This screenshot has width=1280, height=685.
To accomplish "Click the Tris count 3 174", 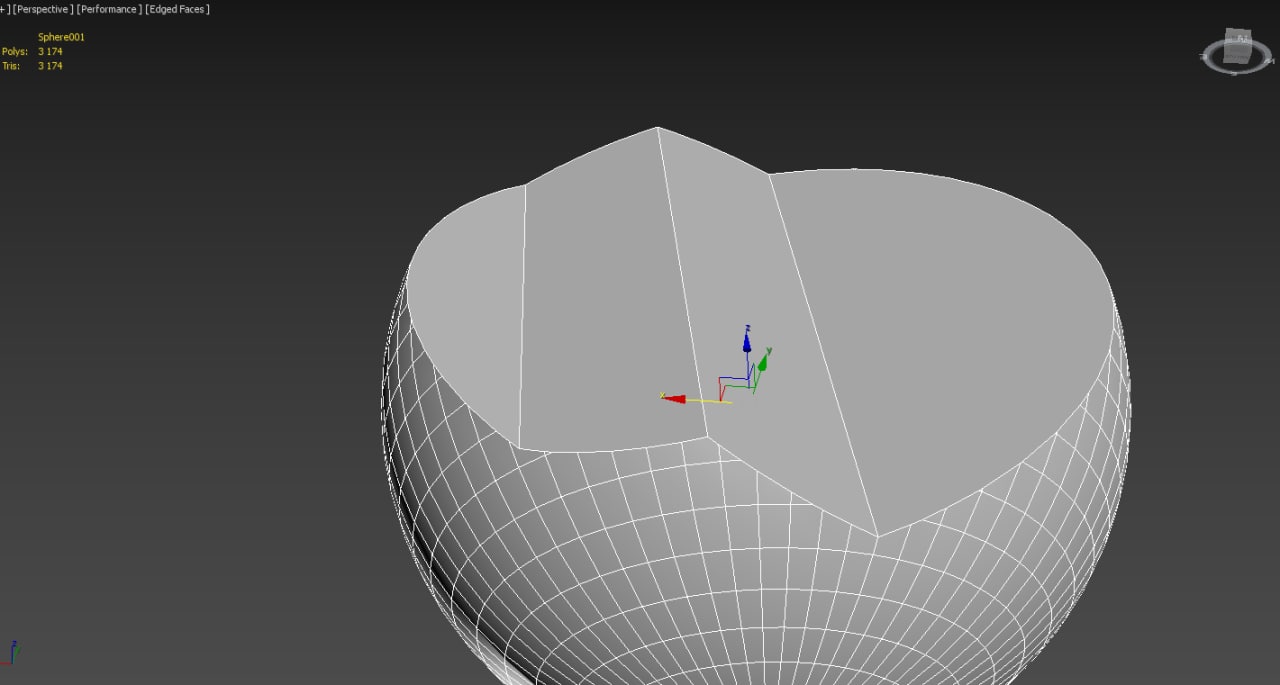I will pos(50,66).
